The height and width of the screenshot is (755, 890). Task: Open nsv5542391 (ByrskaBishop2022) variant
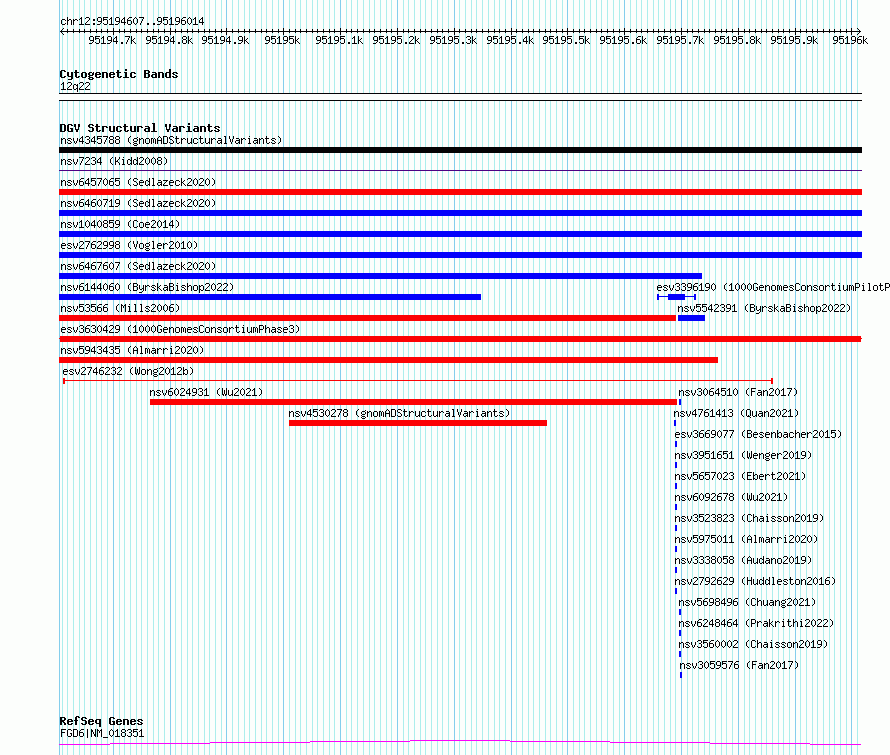764,308
